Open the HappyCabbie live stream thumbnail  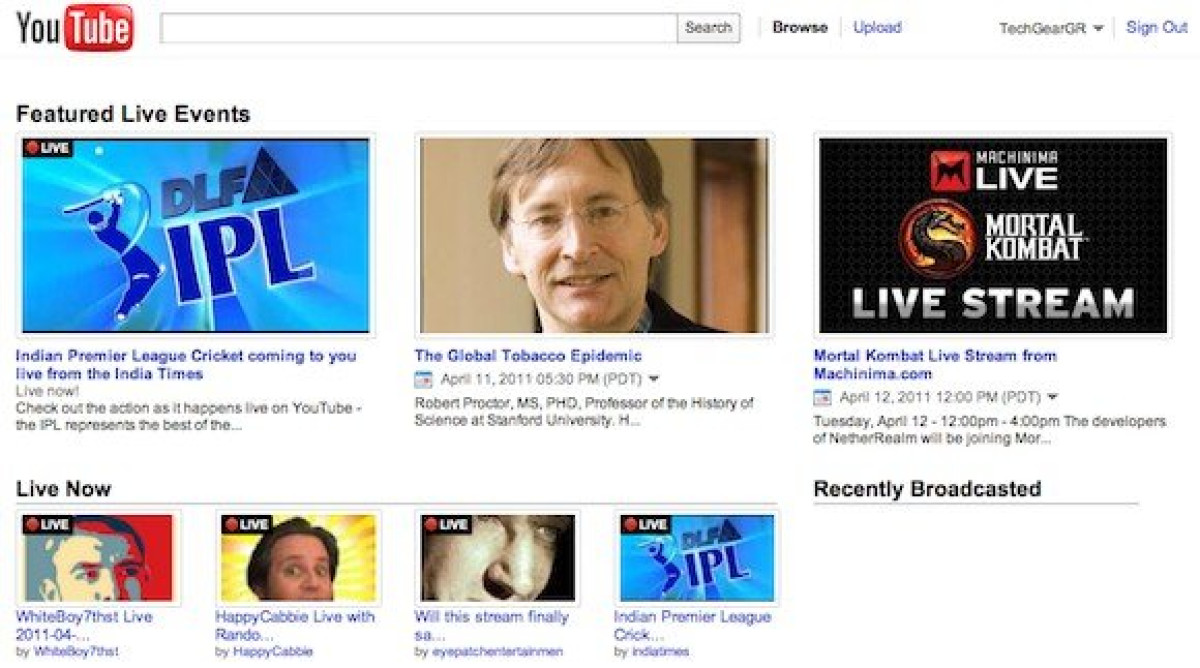[x=297, y=558]
